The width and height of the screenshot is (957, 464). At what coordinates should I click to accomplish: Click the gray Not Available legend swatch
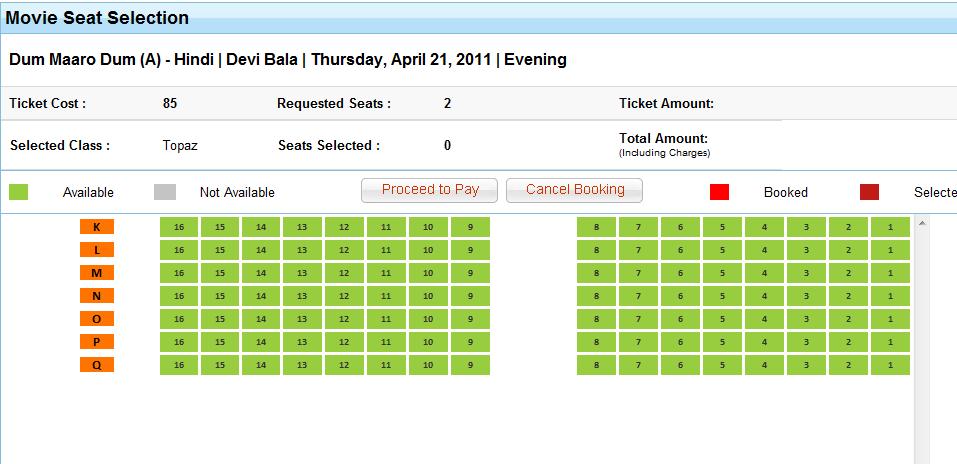(x=165, y=192)
